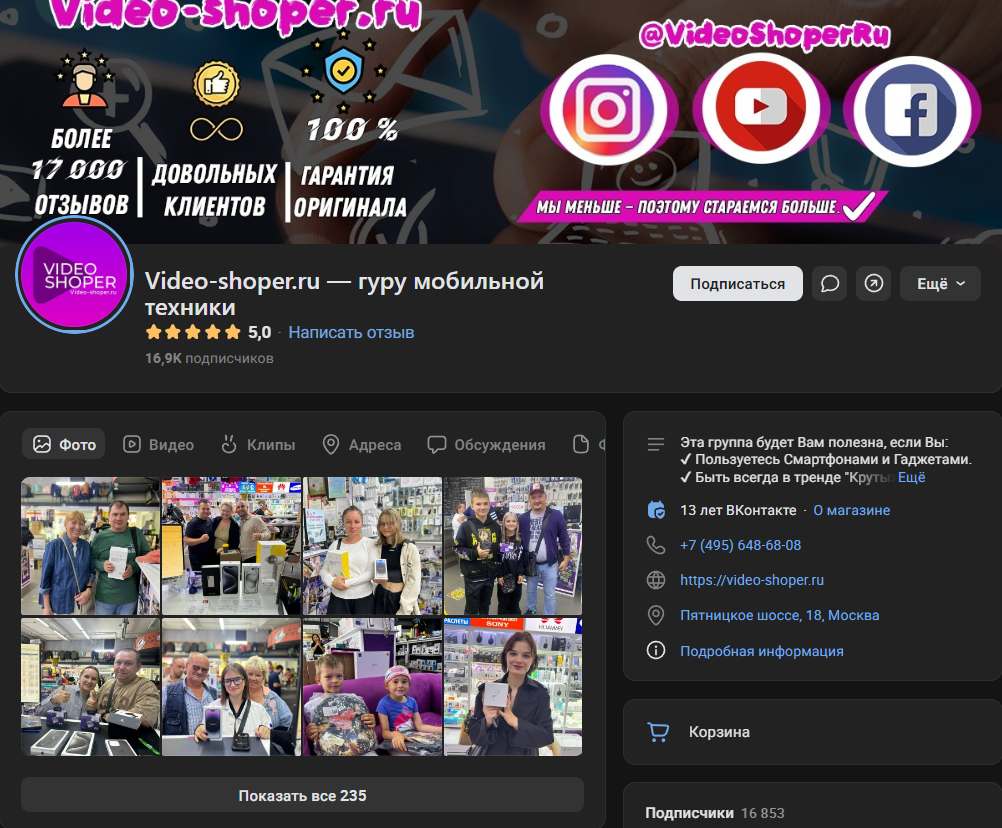
Task: Click the shopping cart icon
Action: (658, 732)
